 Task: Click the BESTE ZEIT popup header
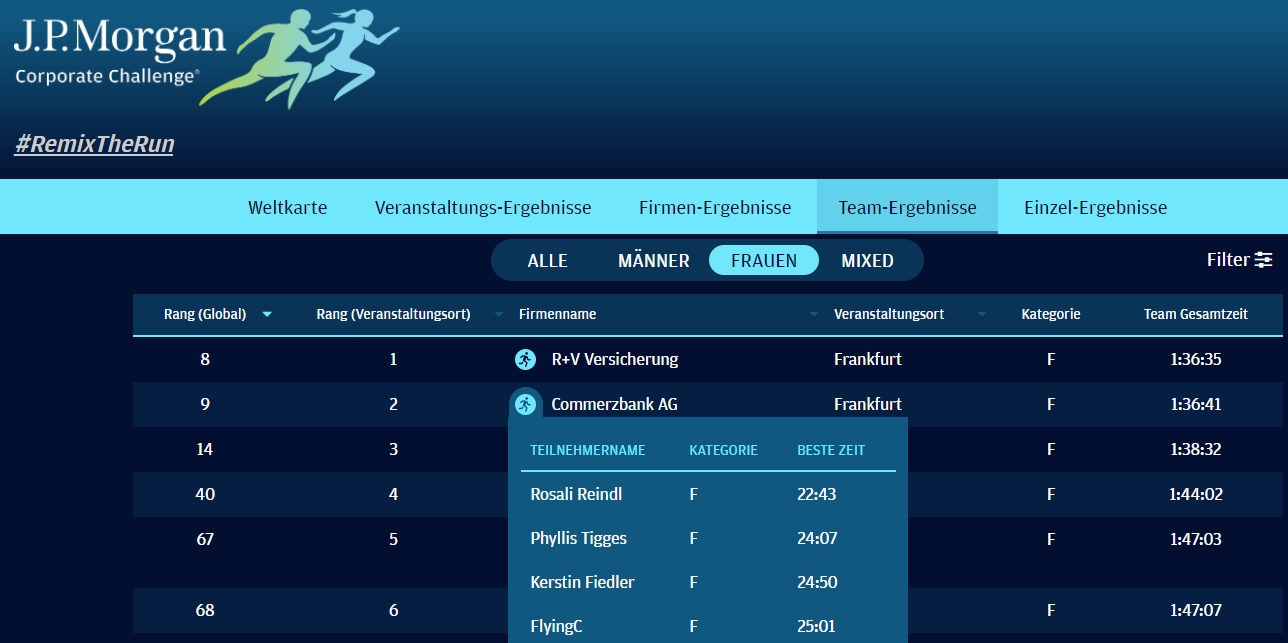pyautogui.click(x=831, y=450)
